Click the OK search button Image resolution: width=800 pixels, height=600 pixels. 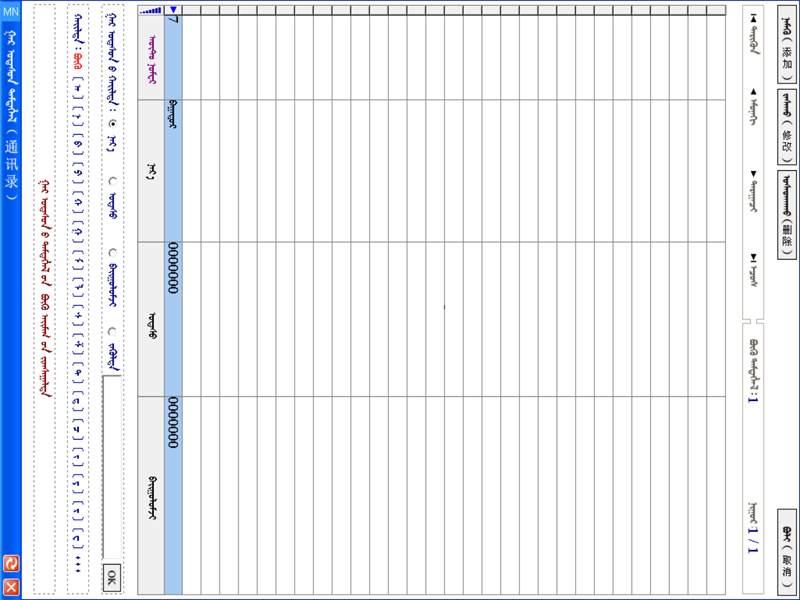(x=112, y=578)
